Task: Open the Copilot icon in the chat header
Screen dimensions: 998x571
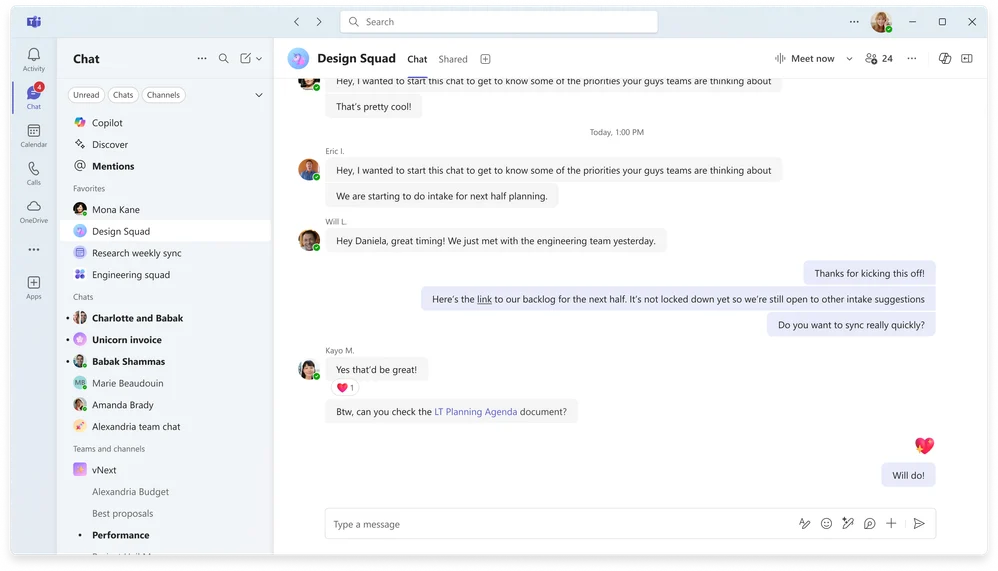Action: (x=945, y=59)
